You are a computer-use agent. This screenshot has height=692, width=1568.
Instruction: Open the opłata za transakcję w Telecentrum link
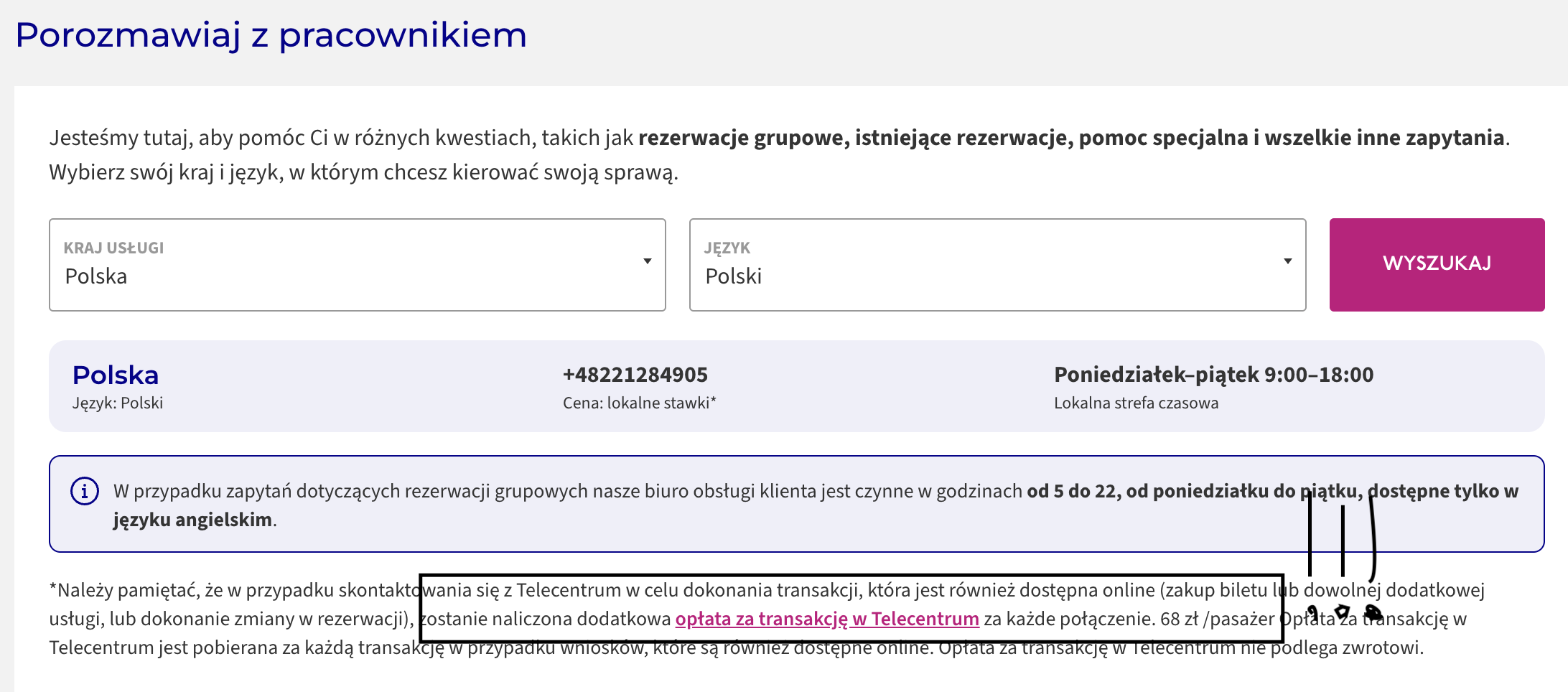pos(827,619)
